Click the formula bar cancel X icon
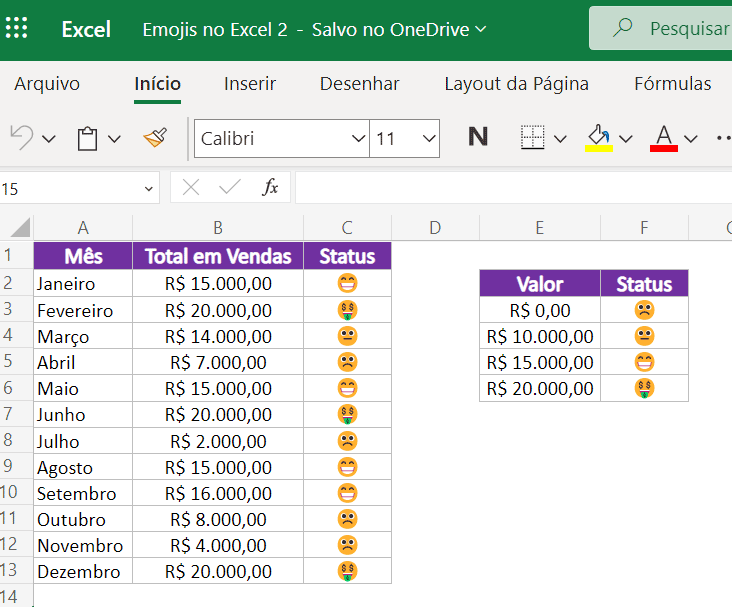This screenshot has height=607, width=732. coord(192,187)
